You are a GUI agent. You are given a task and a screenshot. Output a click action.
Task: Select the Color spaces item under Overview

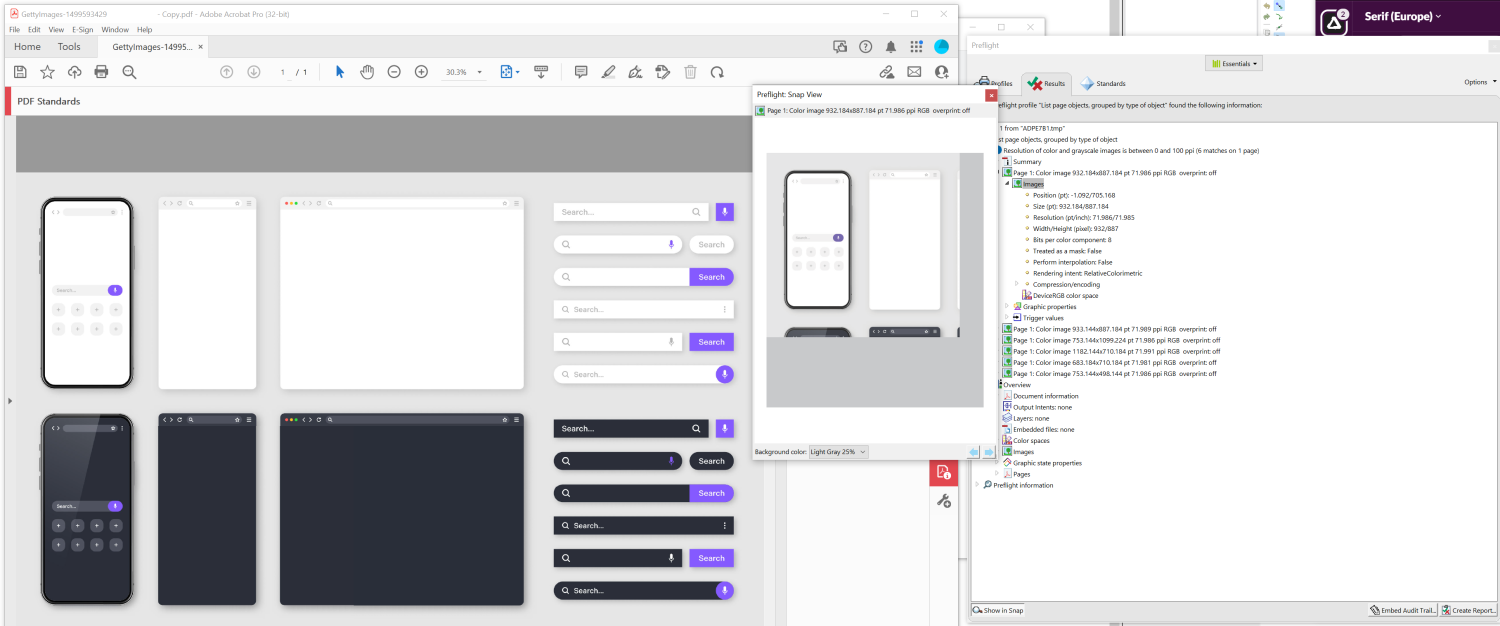(1031, 441)
